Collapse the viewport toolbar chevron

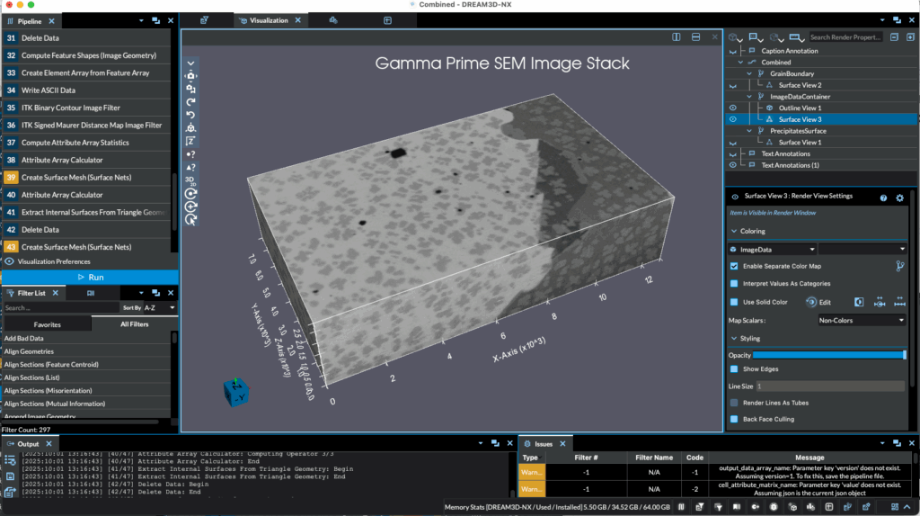click(191, 63)
